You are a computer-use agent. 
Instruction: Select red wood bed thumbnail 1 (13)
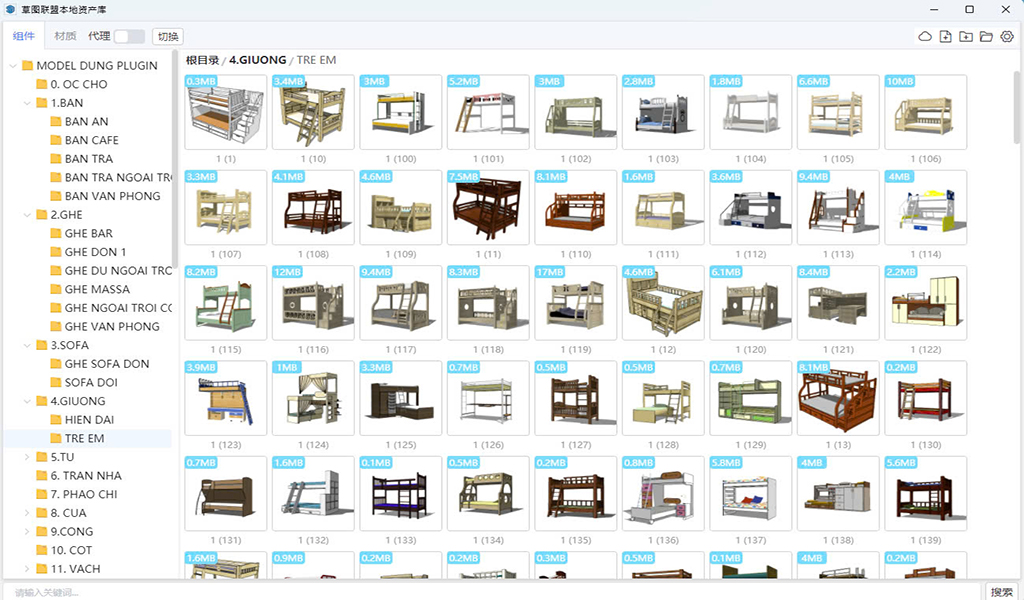click(x=839, y=398)
